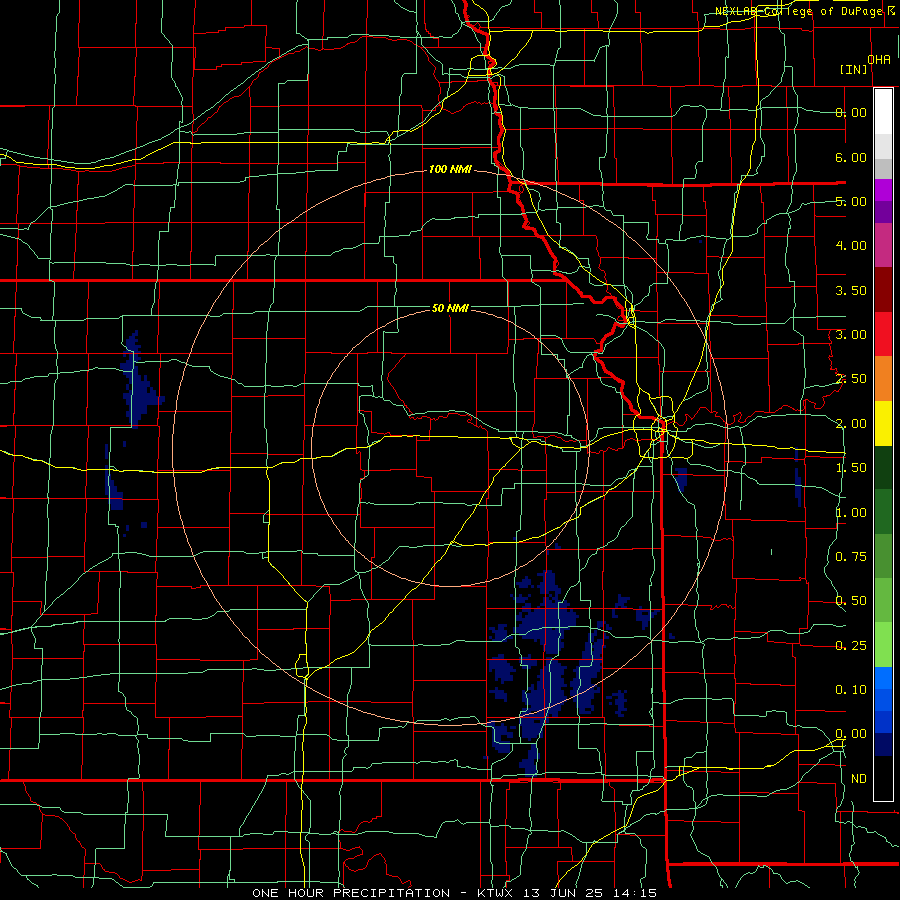The image size is (900, 900).
Task: Click the 3.00 legend value
Action: point(851,335)
